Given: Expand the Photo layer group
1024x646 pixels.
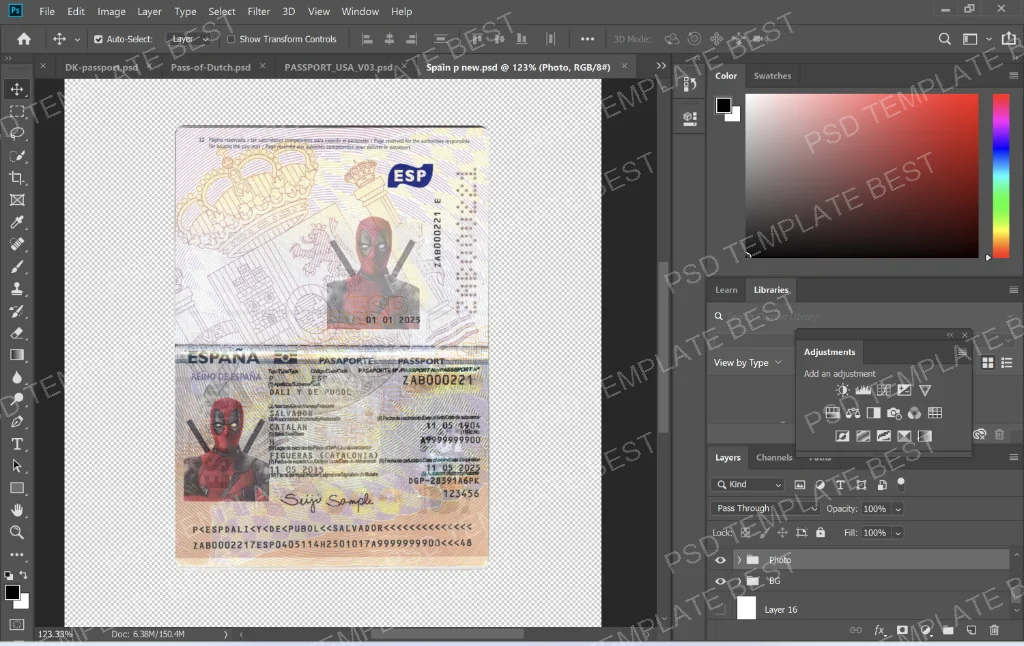Looking at the screenshot, I should 739,560.
